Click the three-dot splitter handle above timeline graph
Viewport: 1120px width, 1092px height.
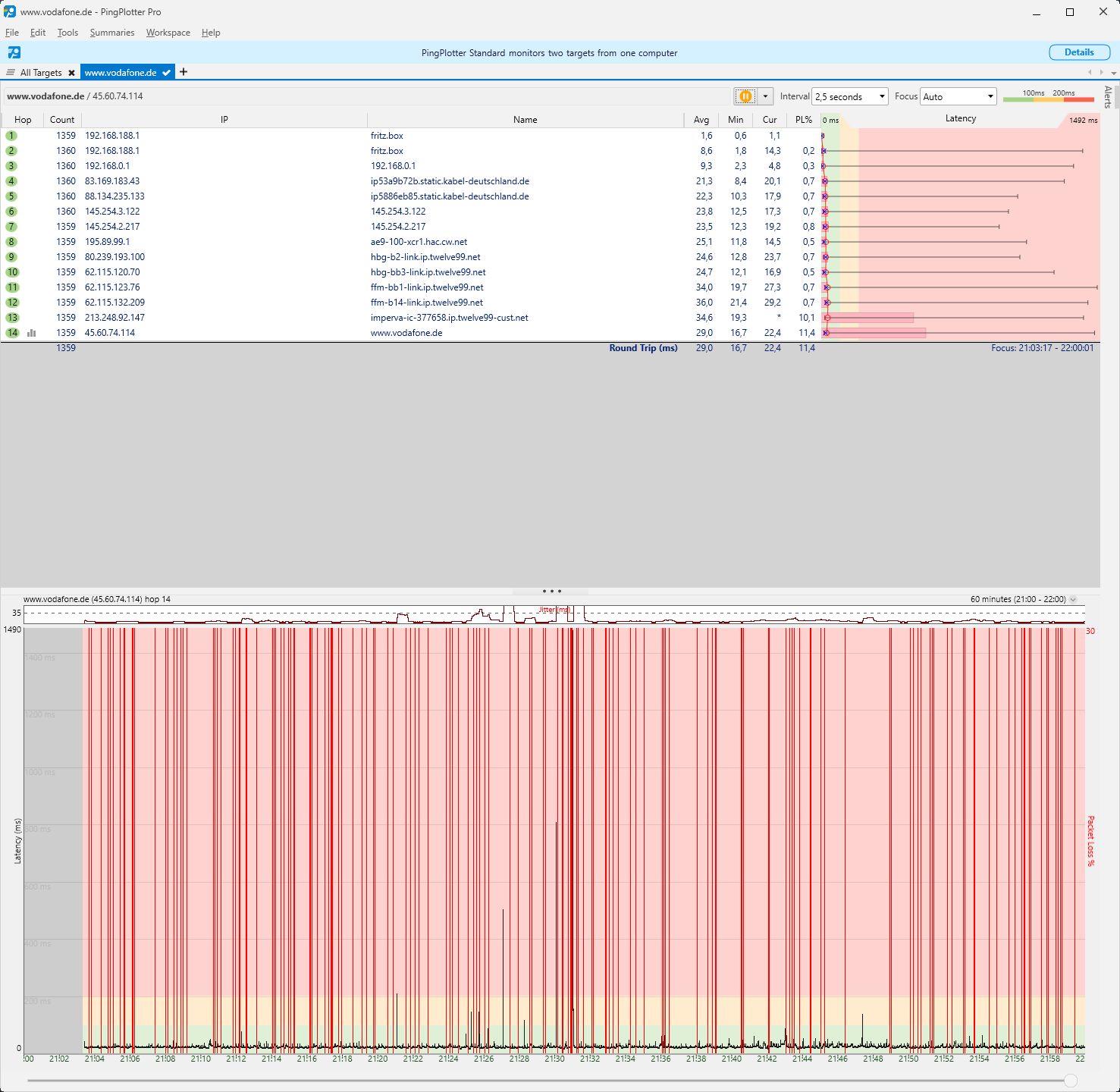click(x=551, y=591)
